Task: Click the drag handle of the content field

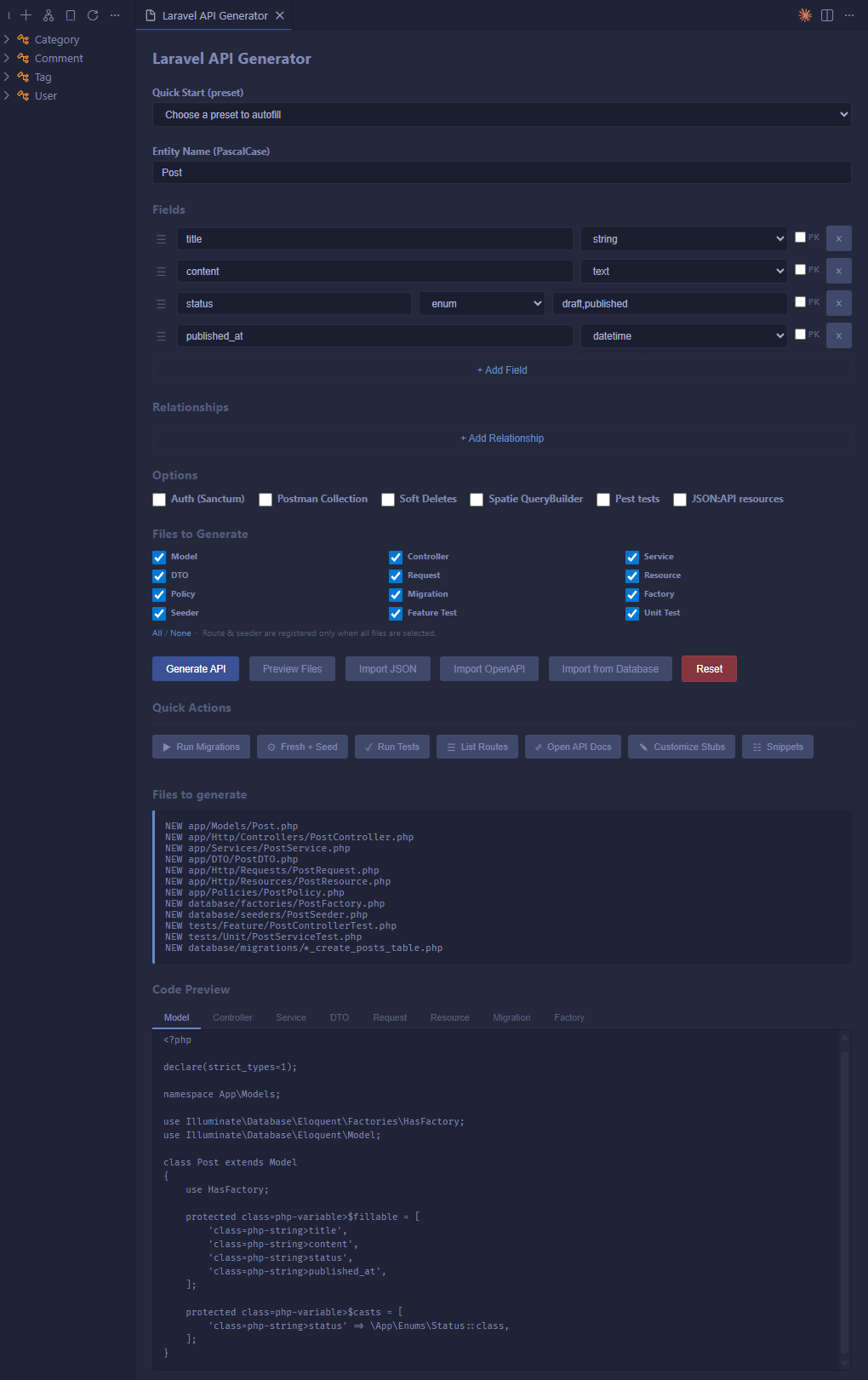Action: pos(161,272)
